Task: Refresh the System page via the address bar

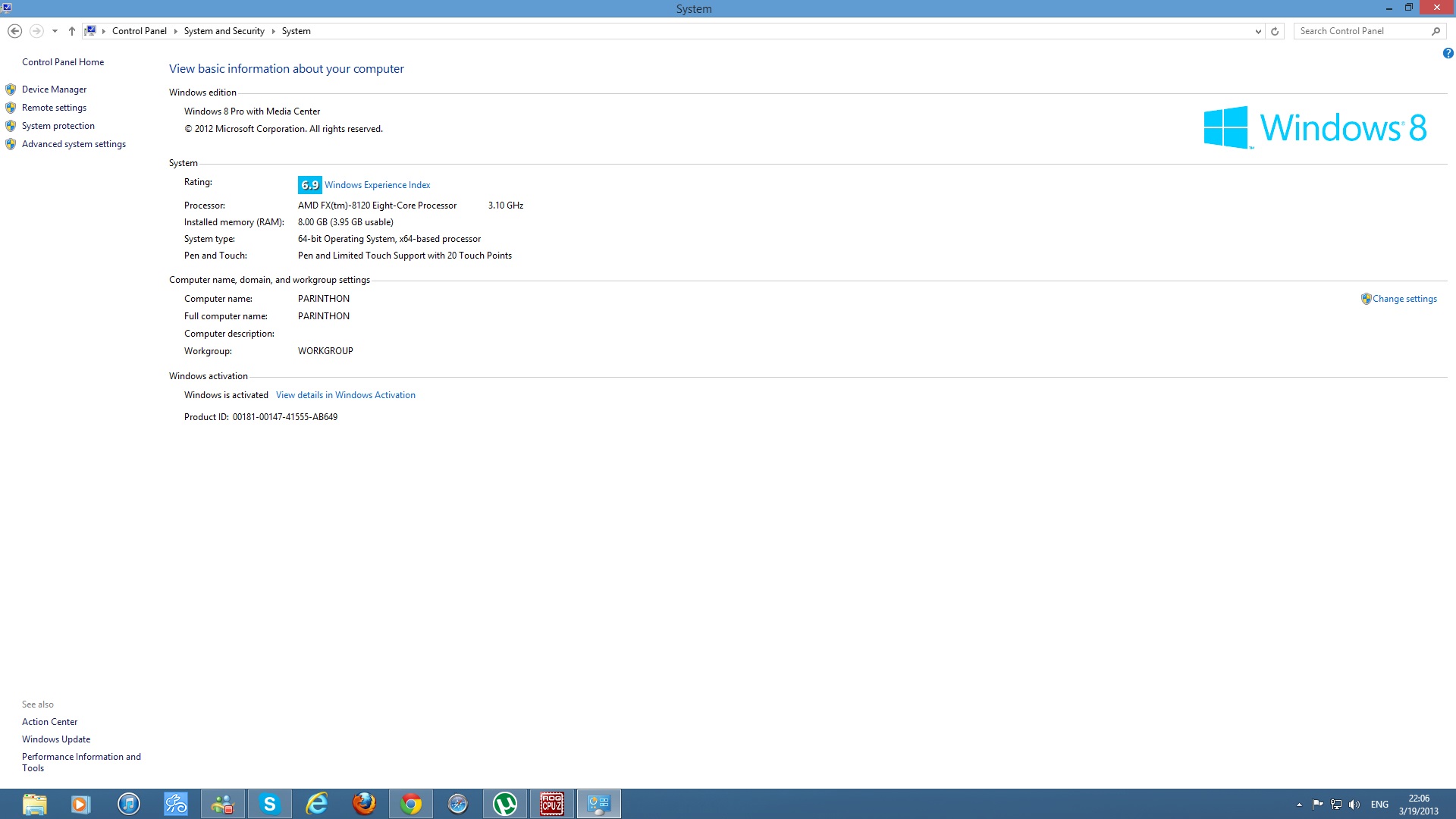Action: (1275, 31)
